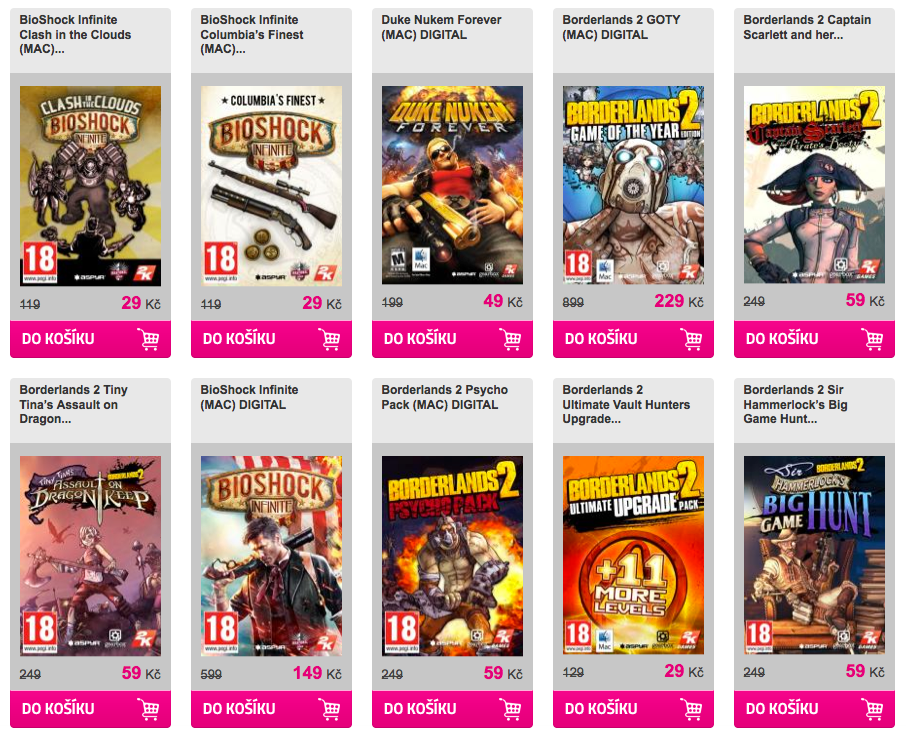Click cart icon for BioShock Clash in the Clouds
This screenshot has height=742, width=906.
point(148,339)
